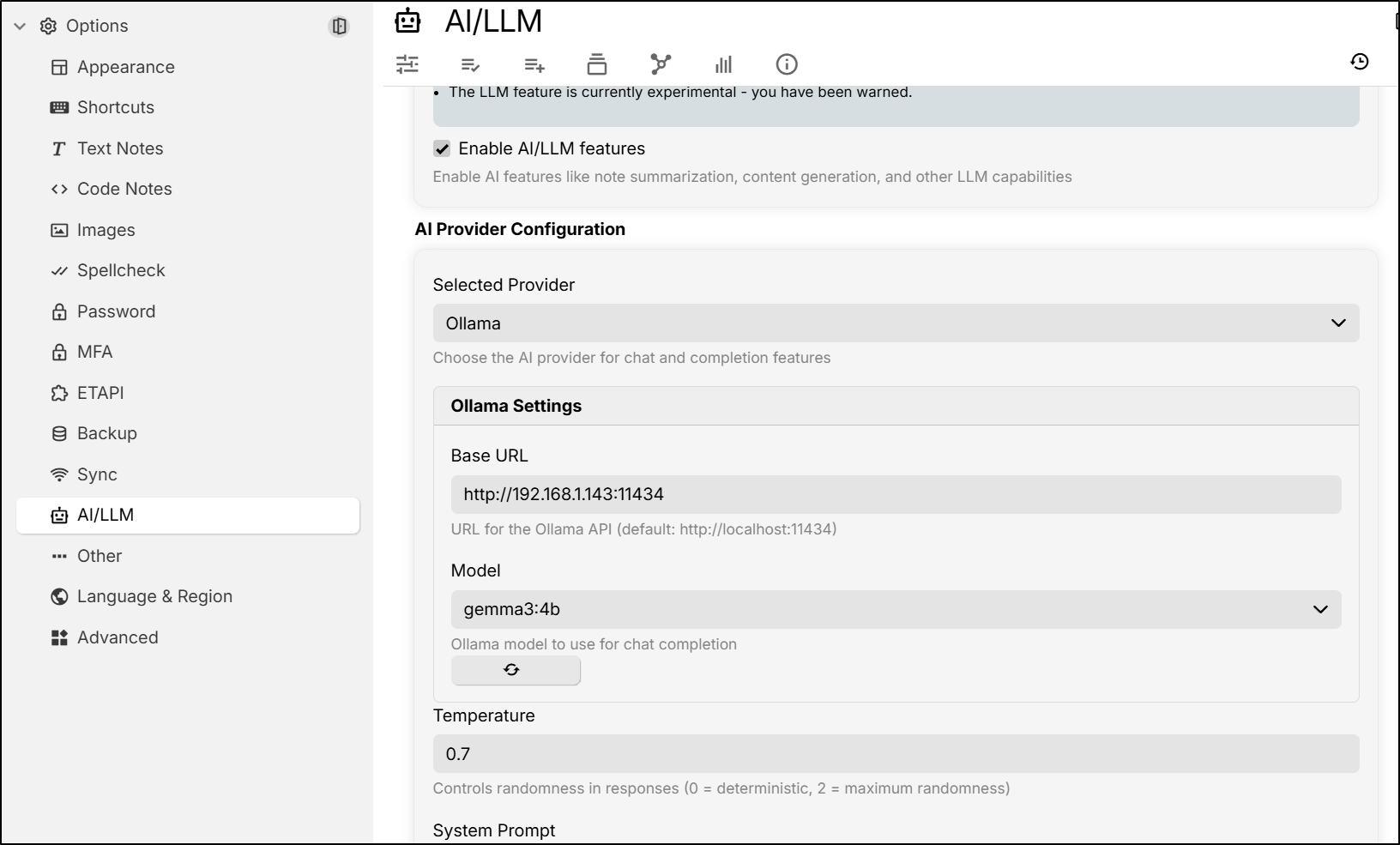
Task: Click the Ollama Settings header
Action: (896, 406)
